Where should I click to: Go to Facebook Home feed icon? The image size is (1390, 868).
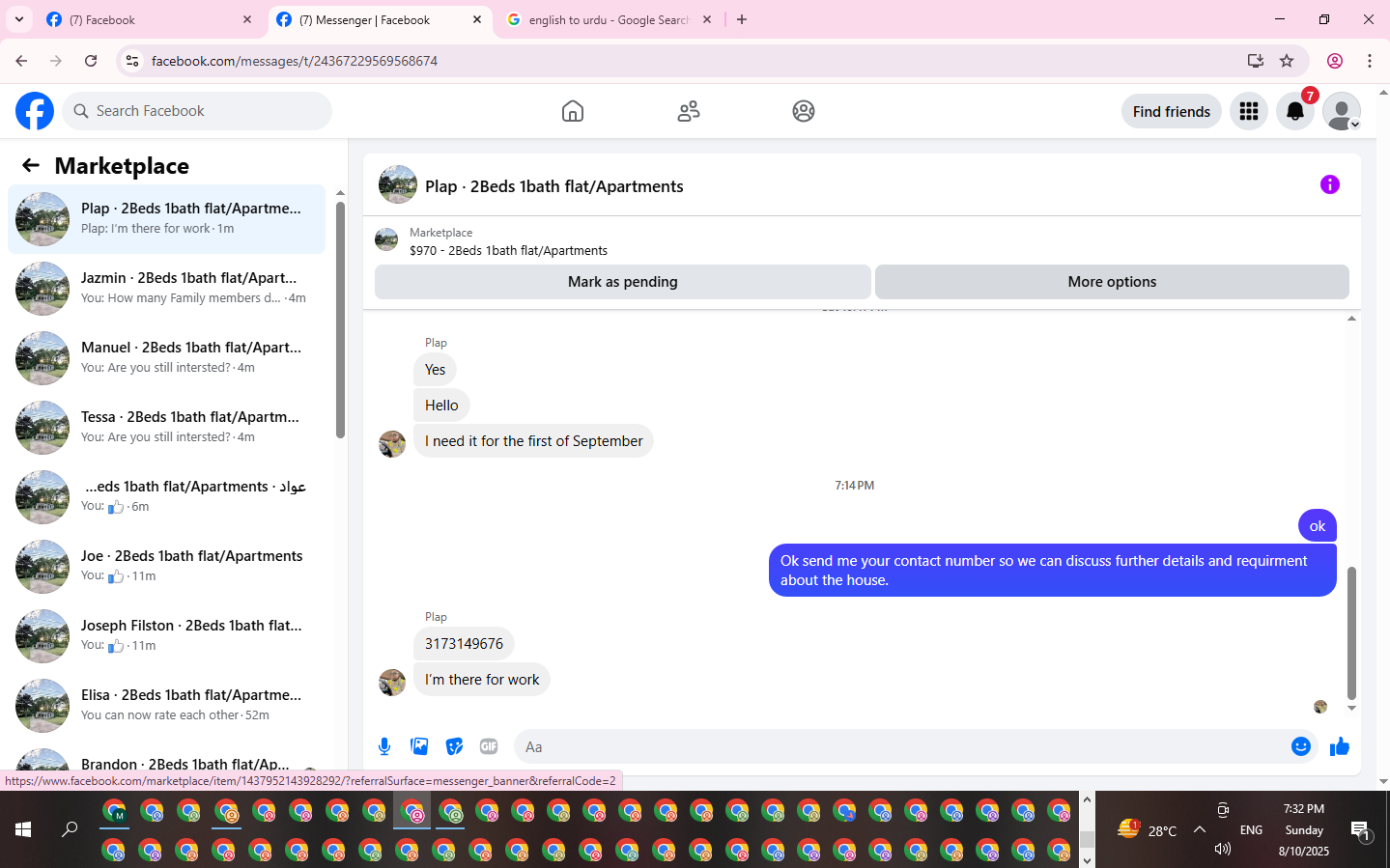(573, 111)
